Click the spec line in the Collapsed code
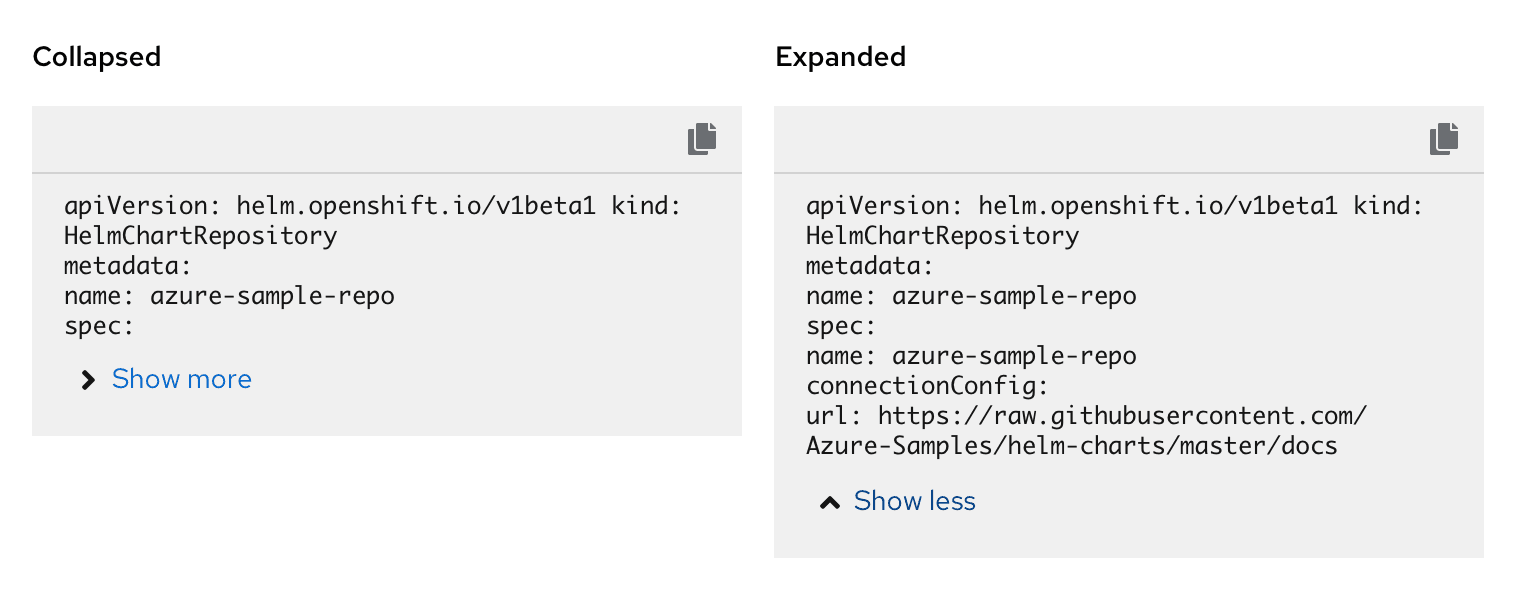This screenshot has height=590, width=1516. pyautogui.click(x=99, y=326)
